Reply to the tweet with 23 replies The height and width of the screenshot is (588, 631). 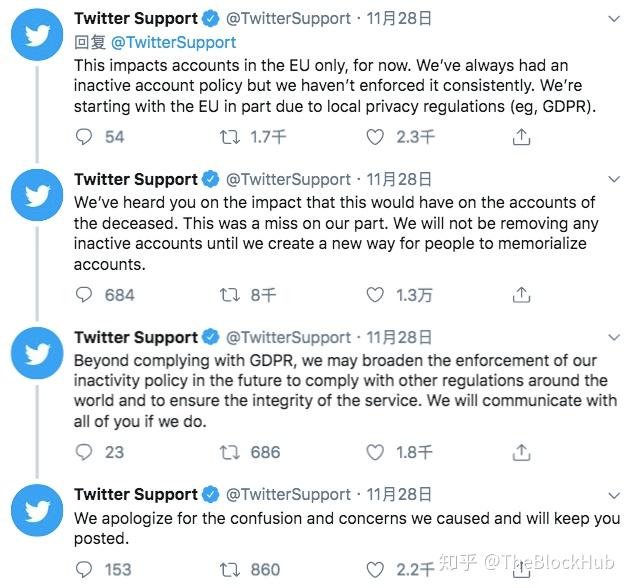coord(84,452)
